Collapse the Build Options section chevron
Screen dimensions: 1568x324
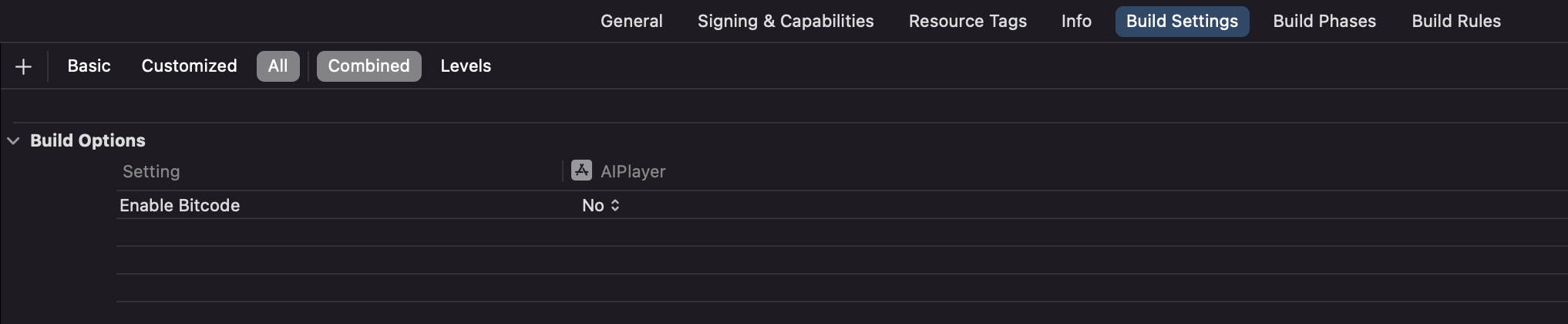pos(13,140)
